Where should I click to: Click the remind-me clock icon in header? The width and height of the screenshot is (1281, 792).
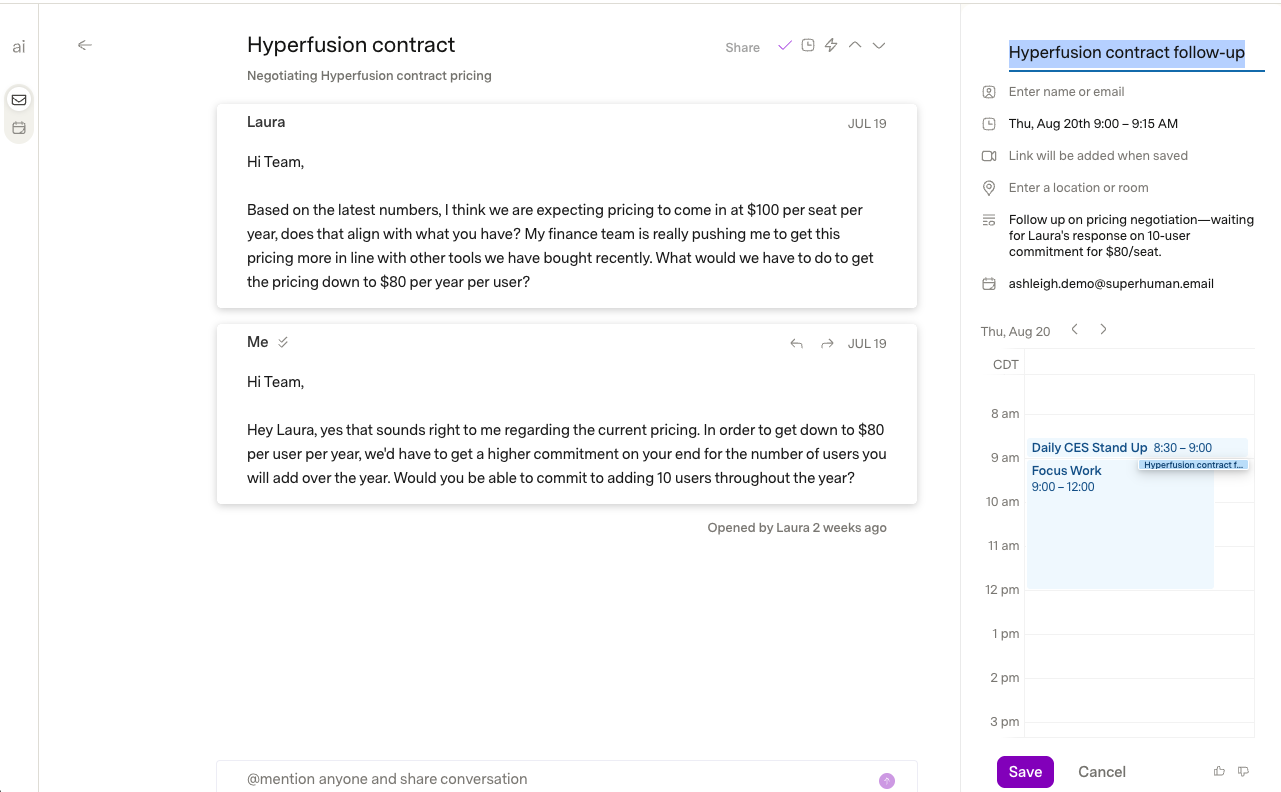pyautogui.click(x=808, y=45)
